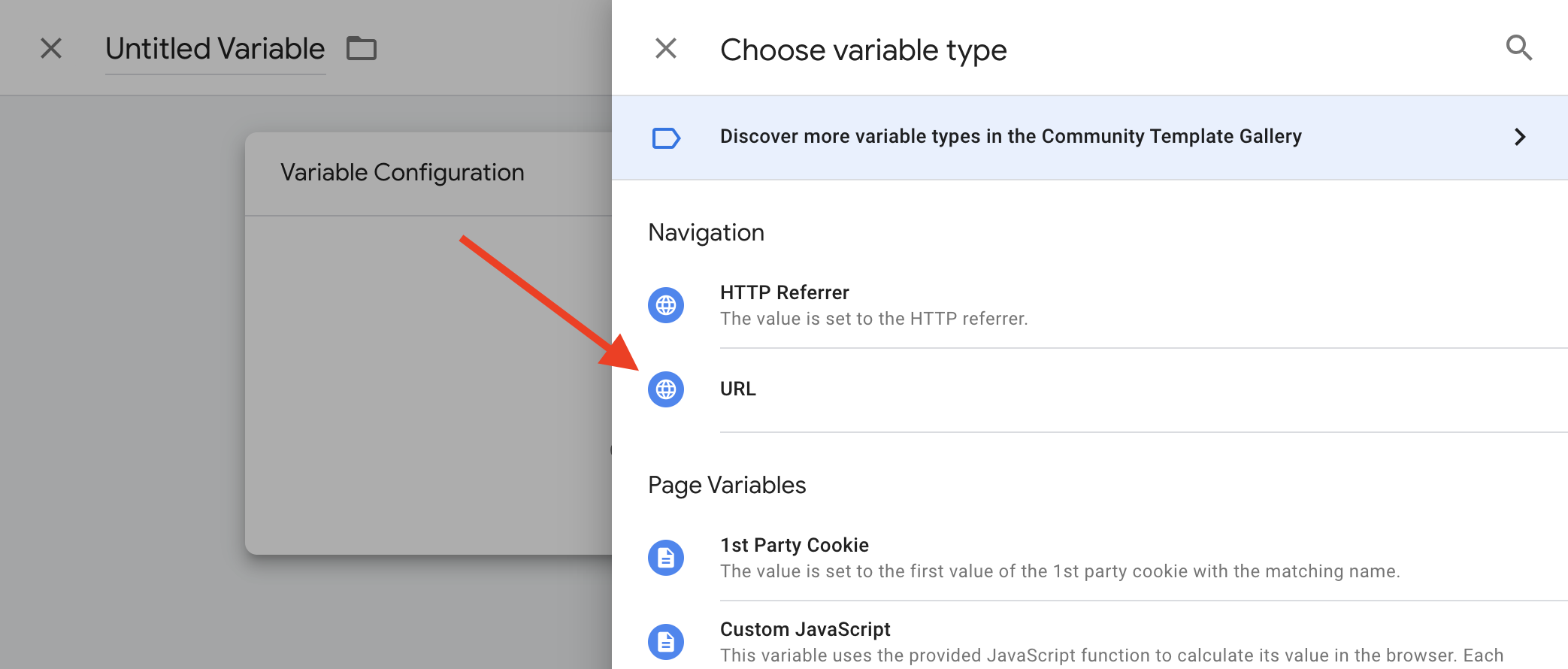
Task: Click the HTTP Referrer description text
Action: point(873,319)
